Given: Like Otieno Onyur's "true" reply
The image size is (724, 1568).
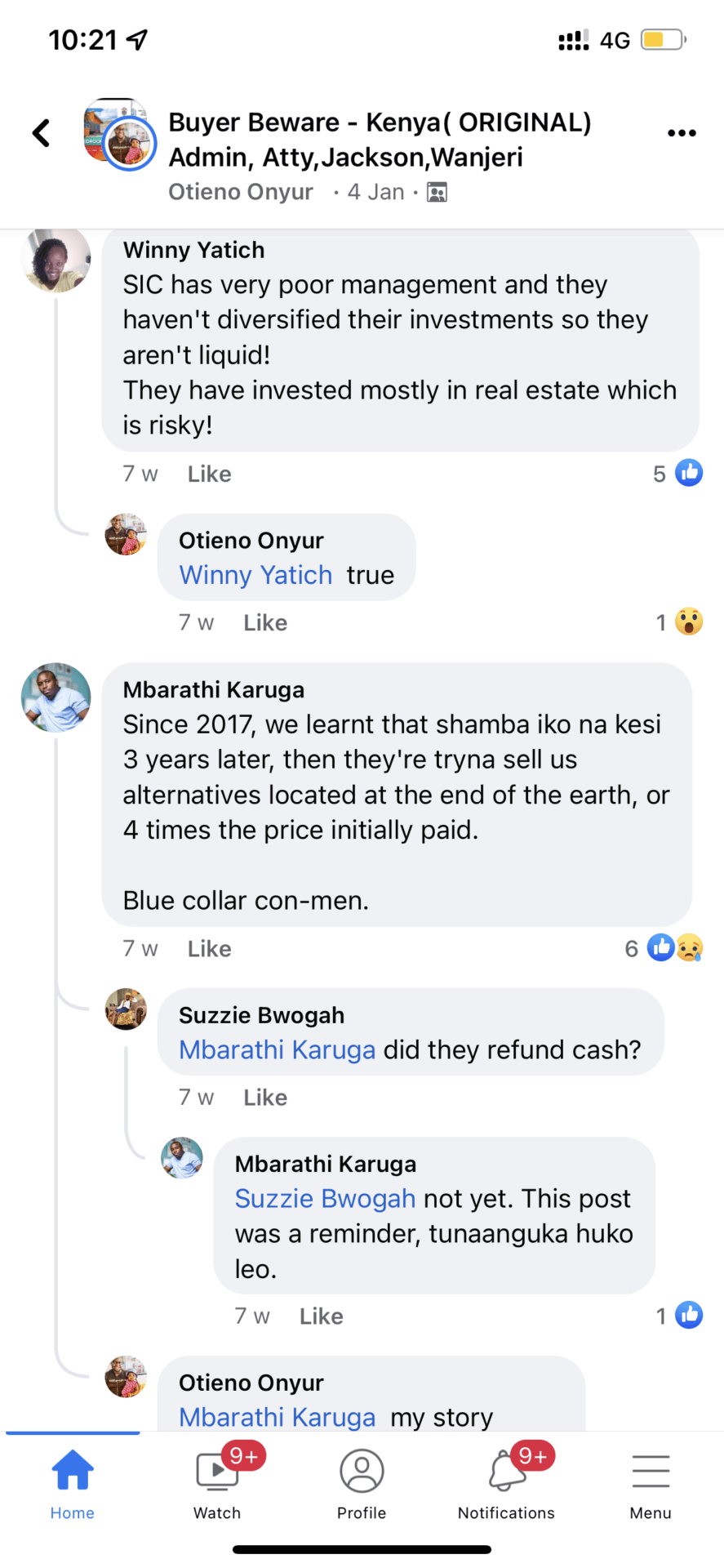Looking at the screenshot, I should pyautogui.click(x=265, y=623).
